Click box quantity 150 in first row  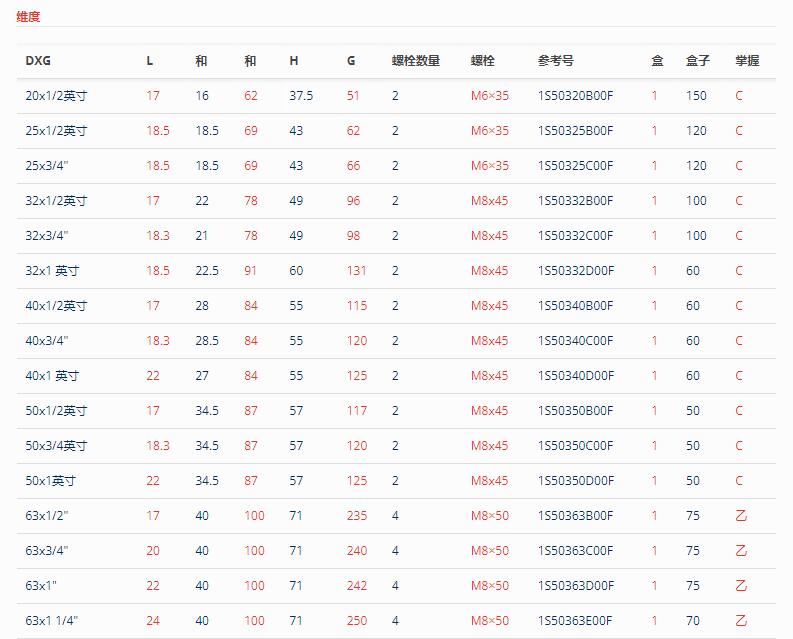click(x=696, y=96)
